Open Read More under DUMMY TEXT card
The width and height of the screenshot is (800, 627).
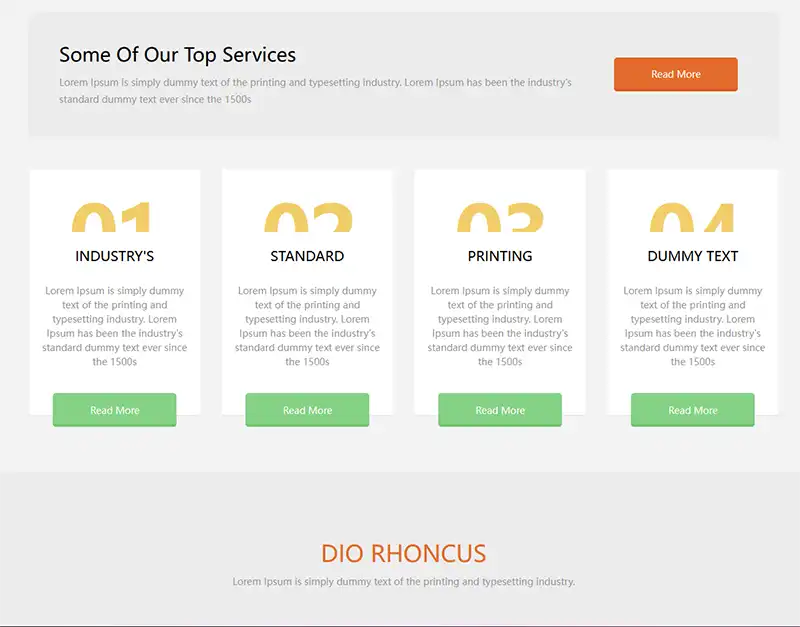point(693,410)
